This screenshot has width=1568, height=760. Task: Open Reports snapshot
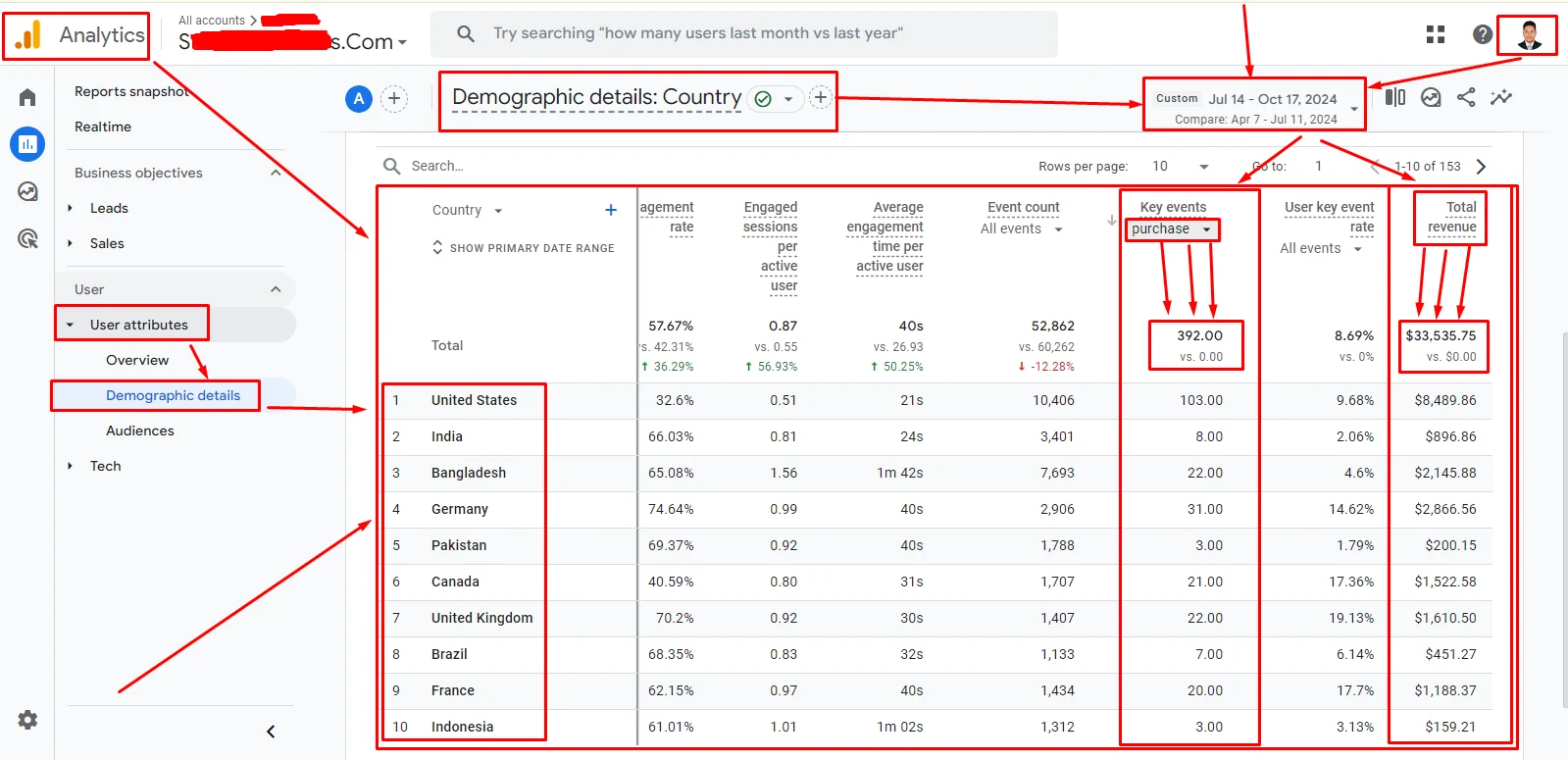pos(132,91)
